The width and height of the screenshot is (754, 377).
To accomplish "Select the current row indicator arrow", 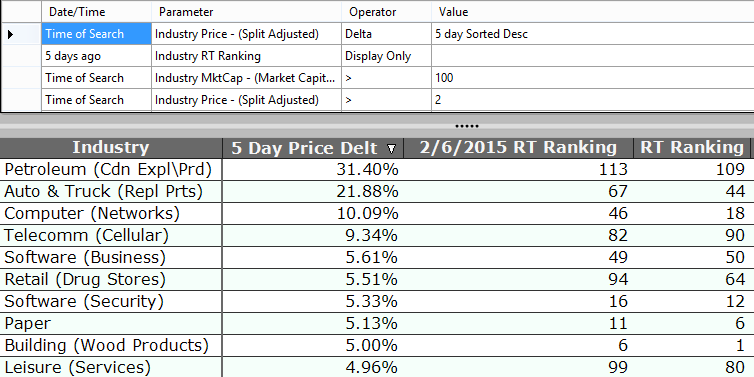I will pyautogui.click(x=11, y=34).
